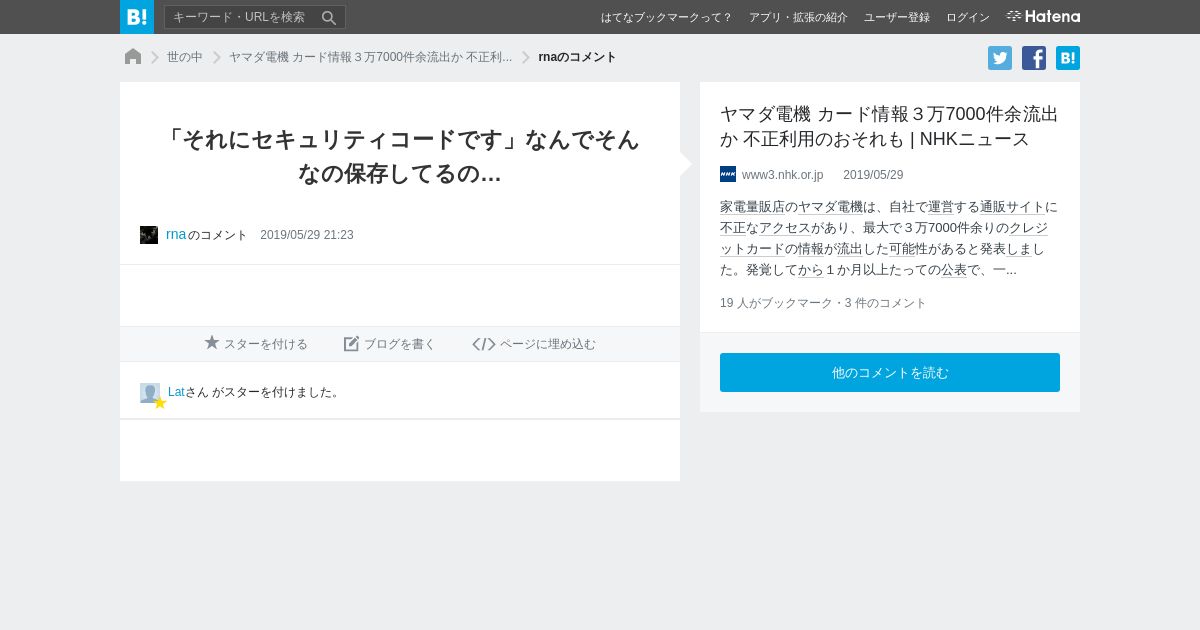Click the search magnifier icon
The width and height of the screenshot is (1200, 630).
point(329,17)
